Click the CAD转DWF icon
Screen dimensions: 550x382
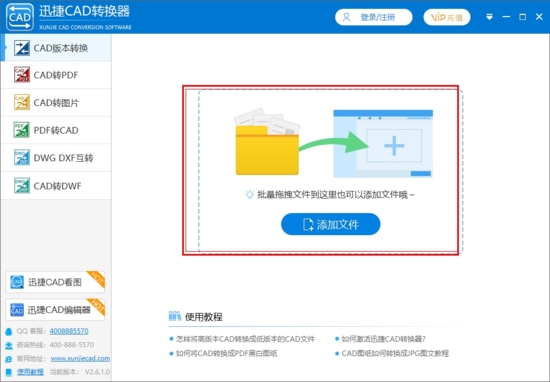[22, 186]
